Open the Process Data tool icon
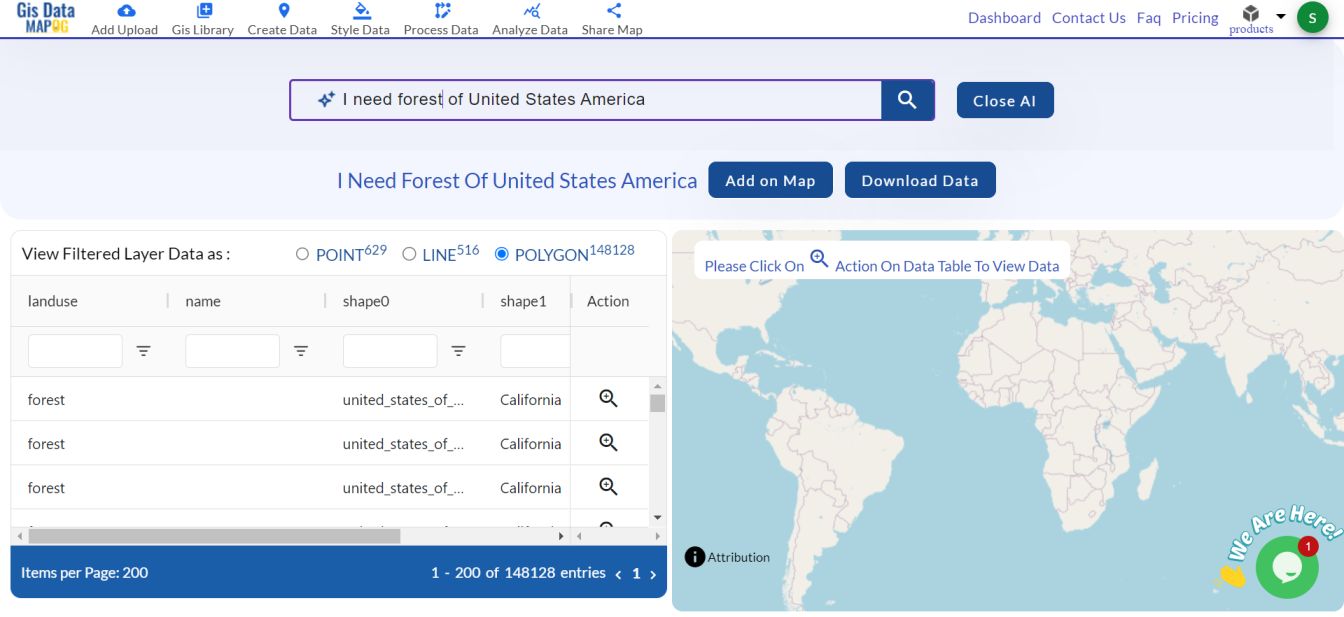This screenshot has height=617, width=1344. (440, 10)
